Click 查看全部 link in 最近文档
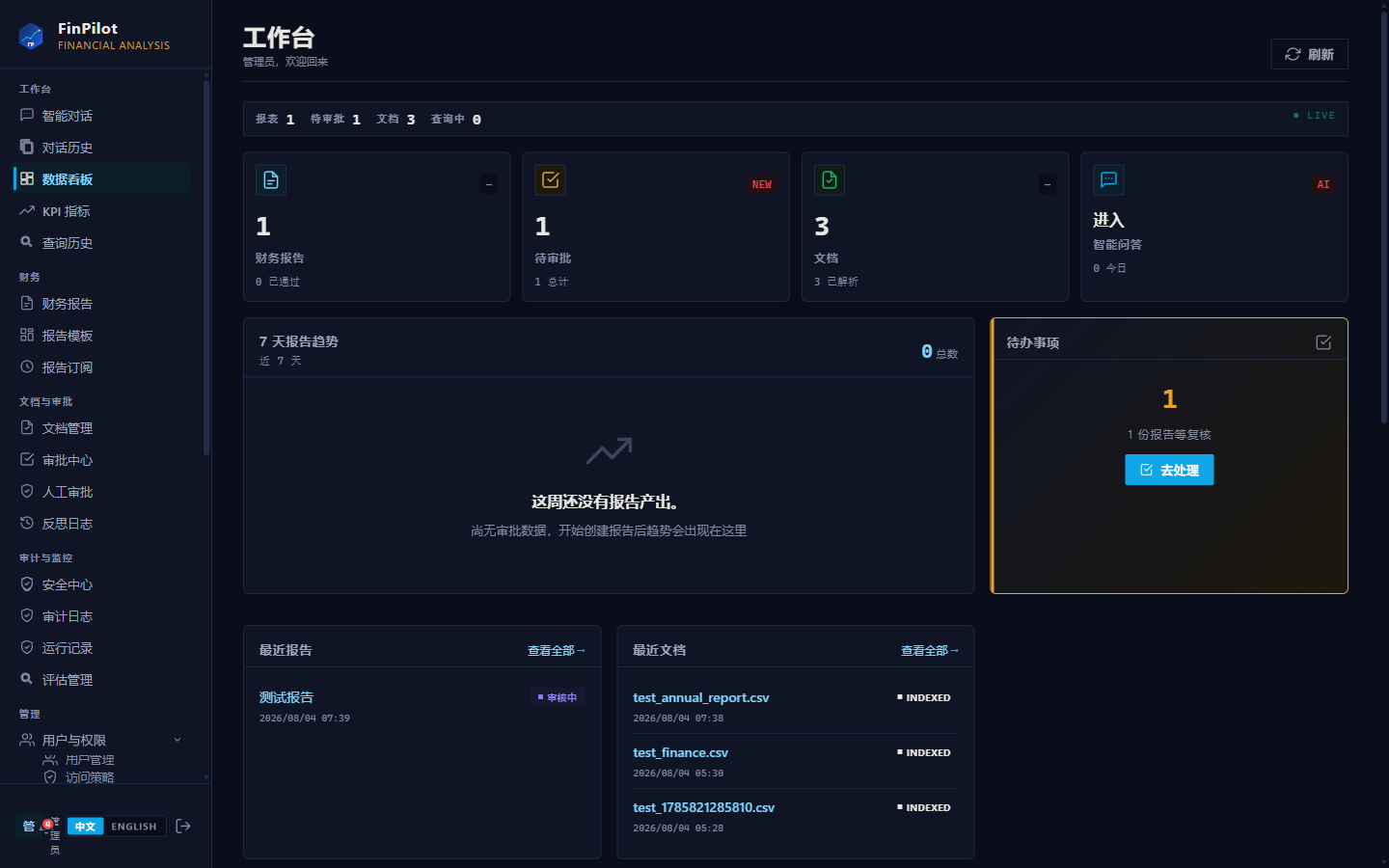This screenshot has width=1389, height=868. click(x=930, y=651)
